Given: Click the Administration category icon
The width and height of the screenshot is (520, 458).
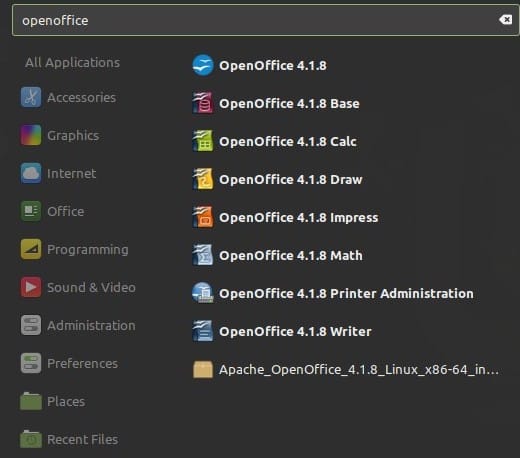Looking at the screenshot, I should click(x=31, y=325).
